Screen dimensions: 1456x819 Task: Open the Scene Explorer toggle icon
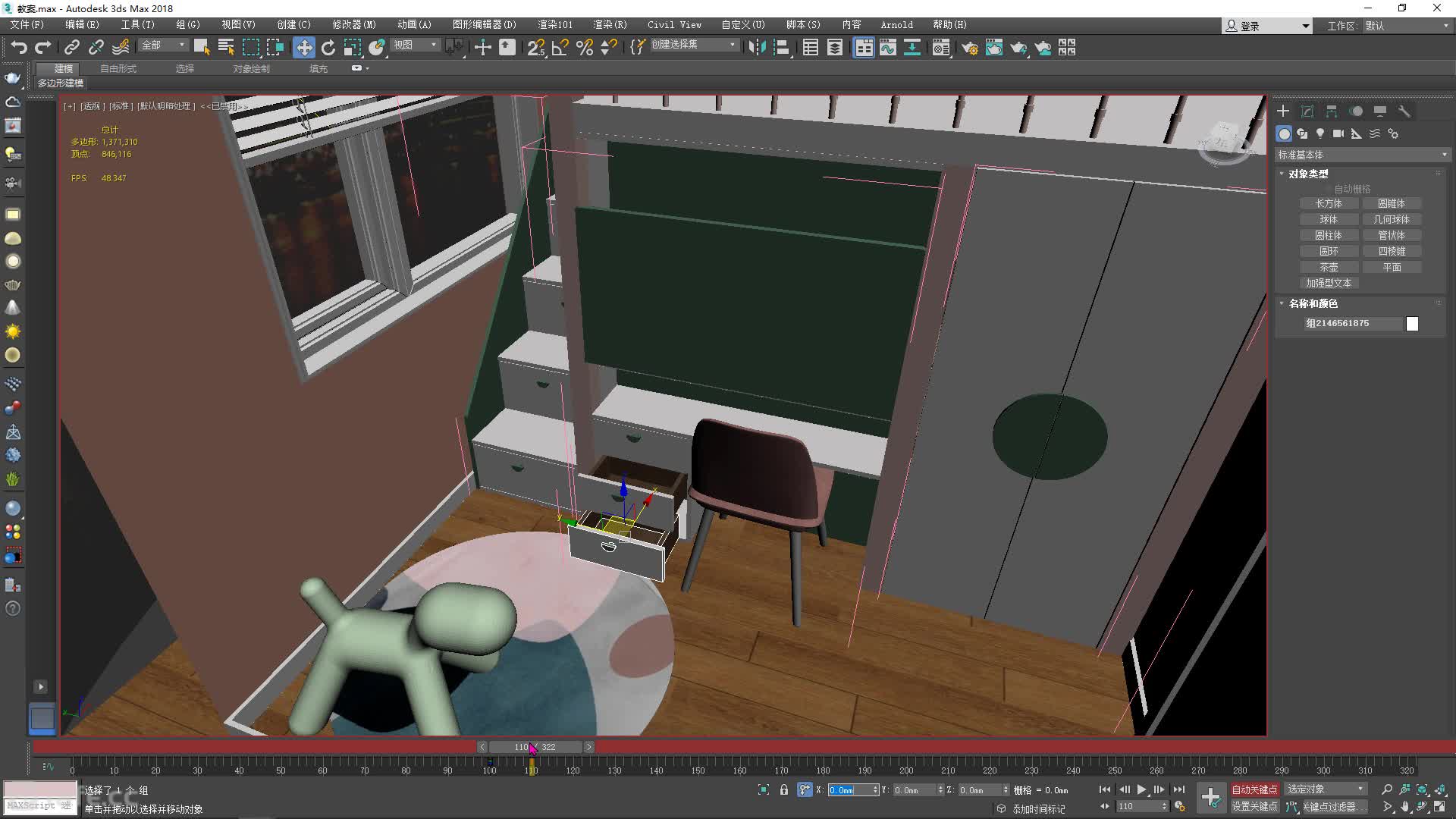click(x=811, y=48)
